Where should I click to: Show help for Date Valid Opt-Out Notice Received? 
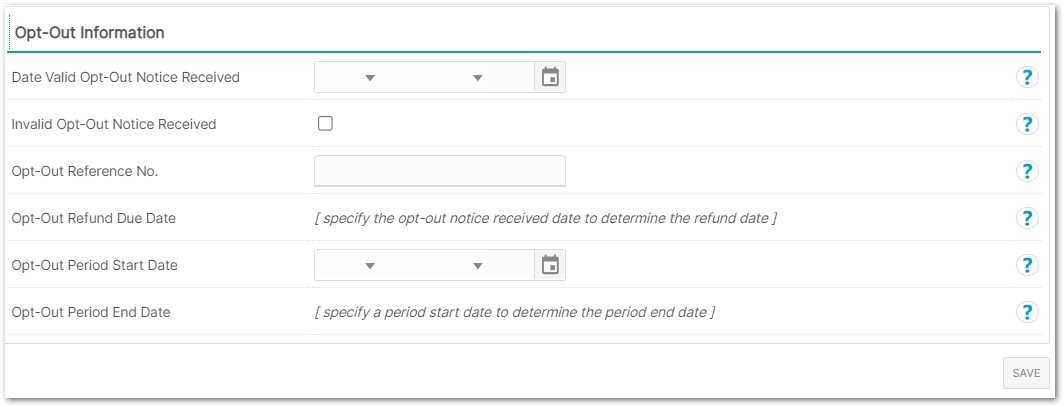pos(1027,77)
